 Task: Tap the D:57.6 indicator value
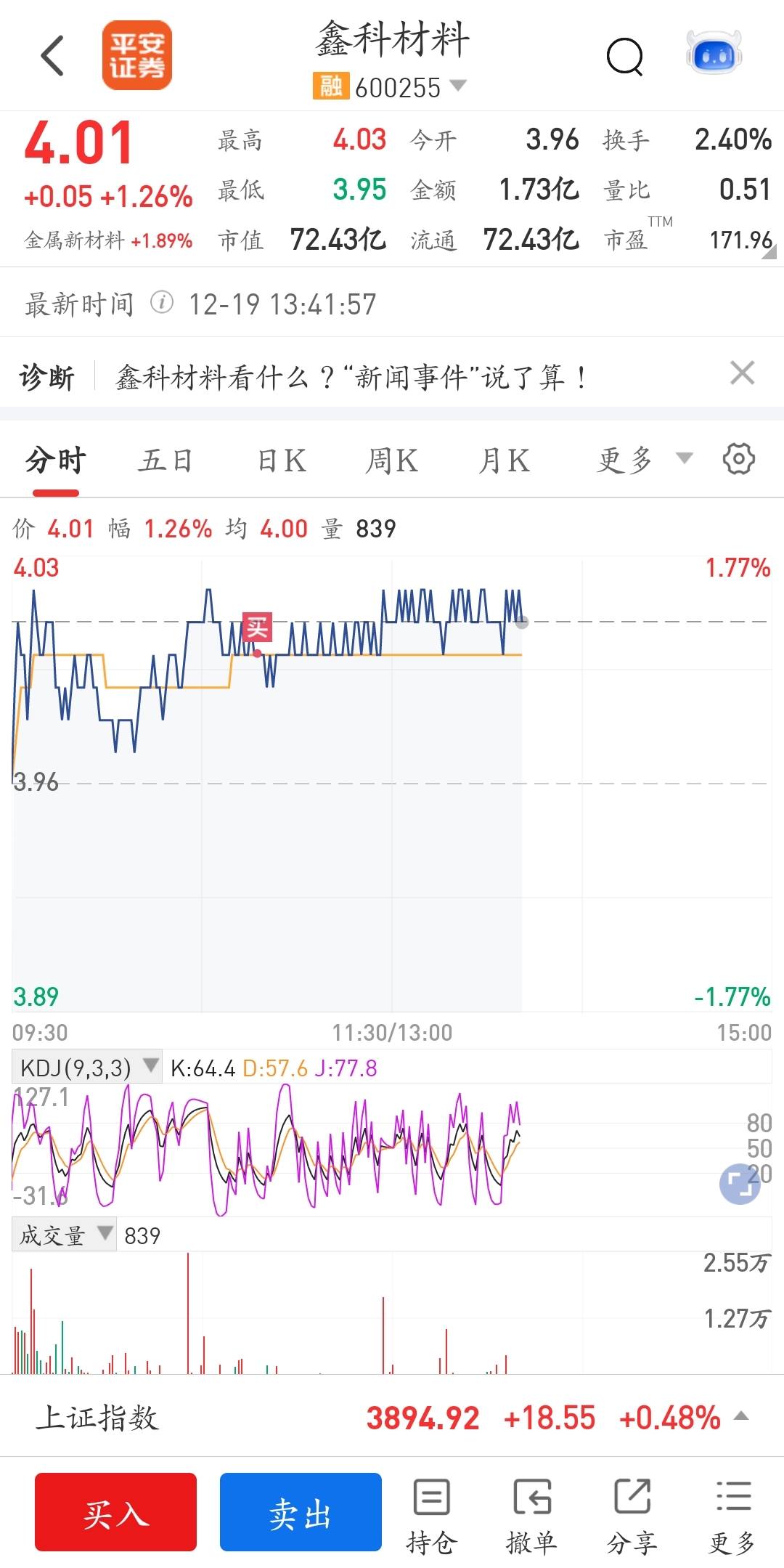[275, 1068]
